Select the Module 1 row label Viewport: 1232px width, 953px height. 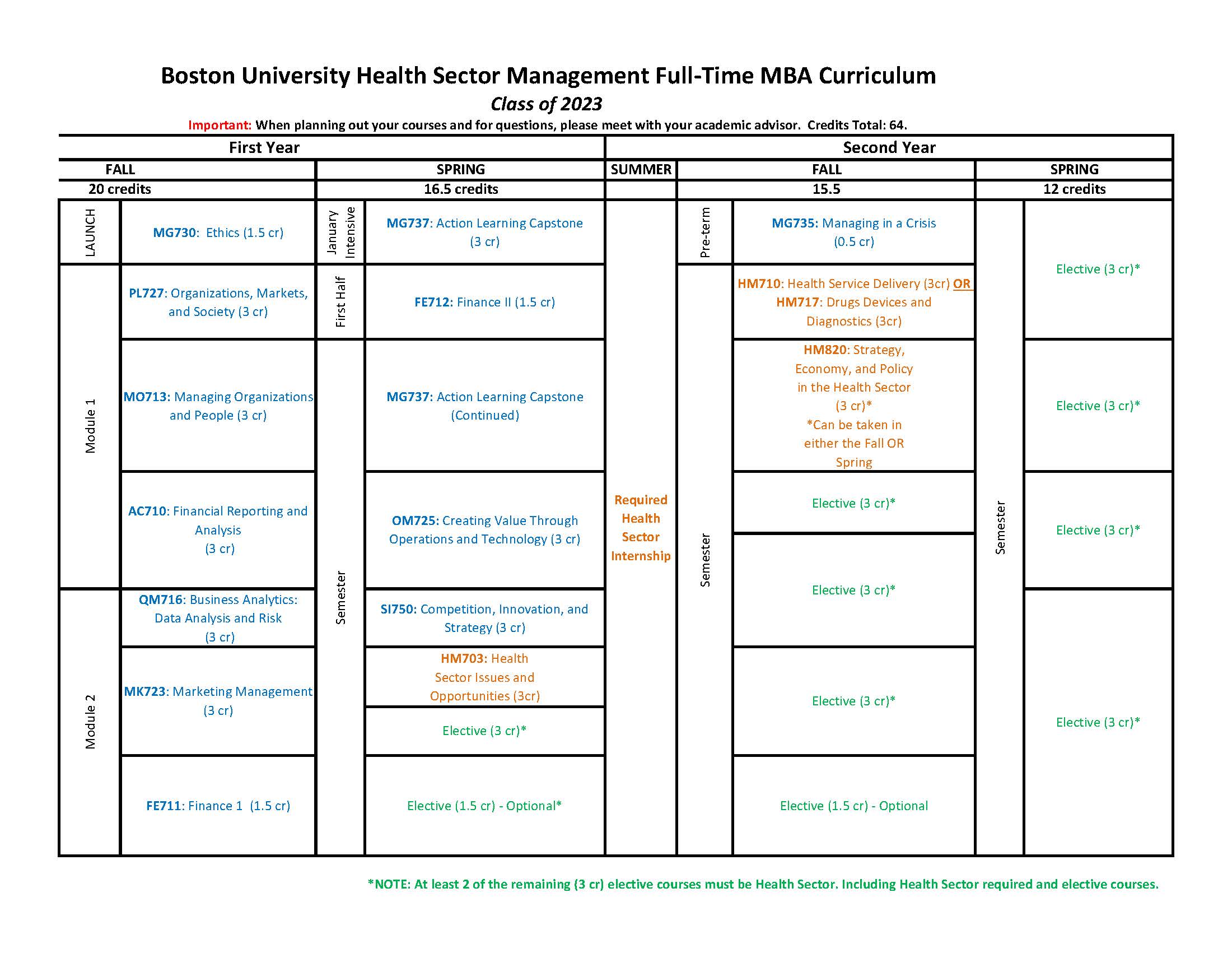click(90, 426)
